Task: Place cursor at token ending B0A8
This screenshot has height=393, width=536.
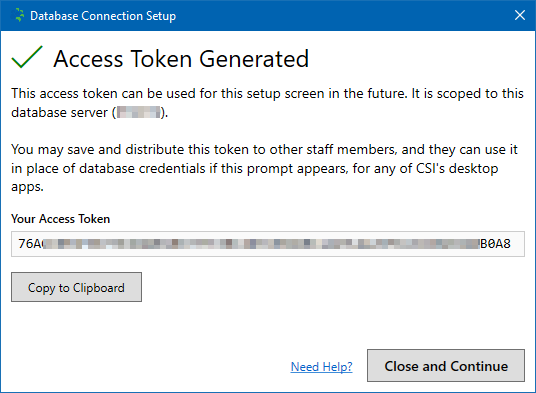Action: [x=495, y=244]
